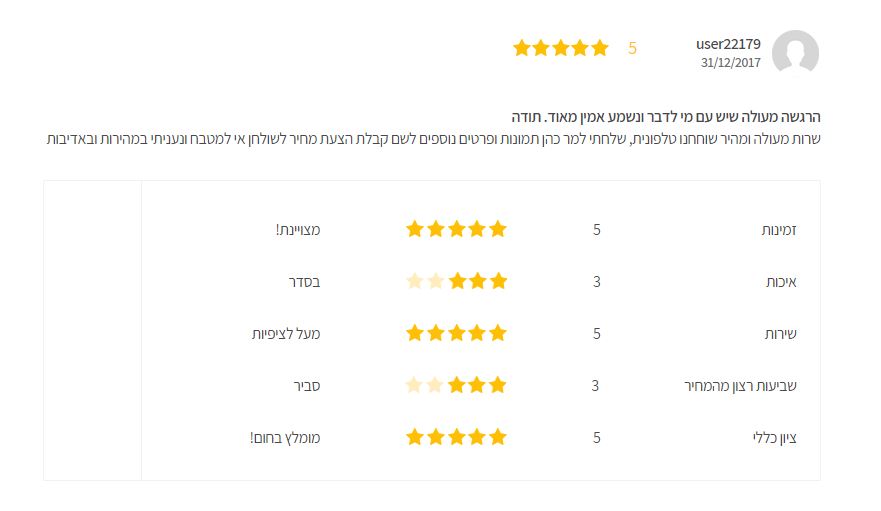Click the review date 31/12/2017
Viewport: 881px width, 511px height.
coord(730,62)
